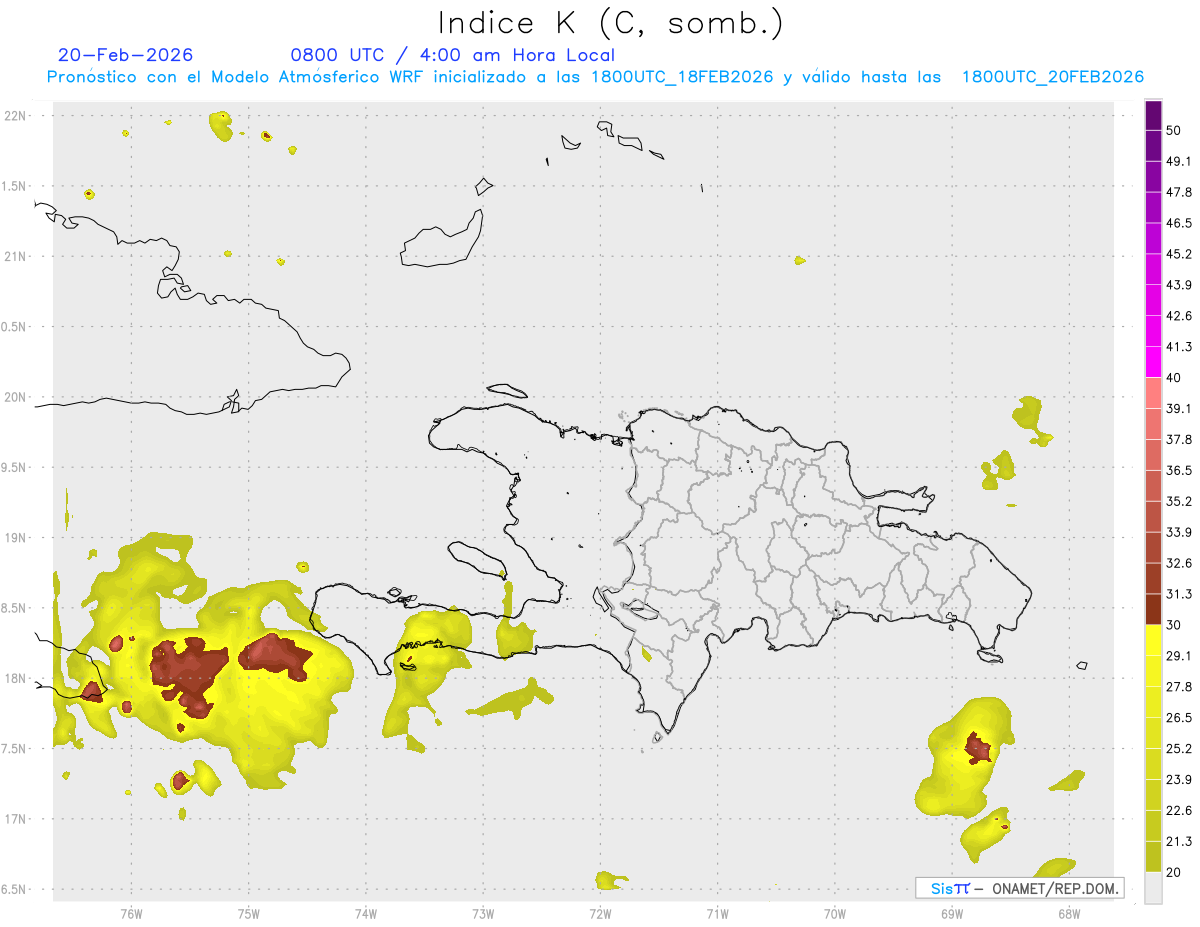This screenshot has height=927, width=1200.
Task: Select the '20-Feb-2026' date label
Action: 125,55
